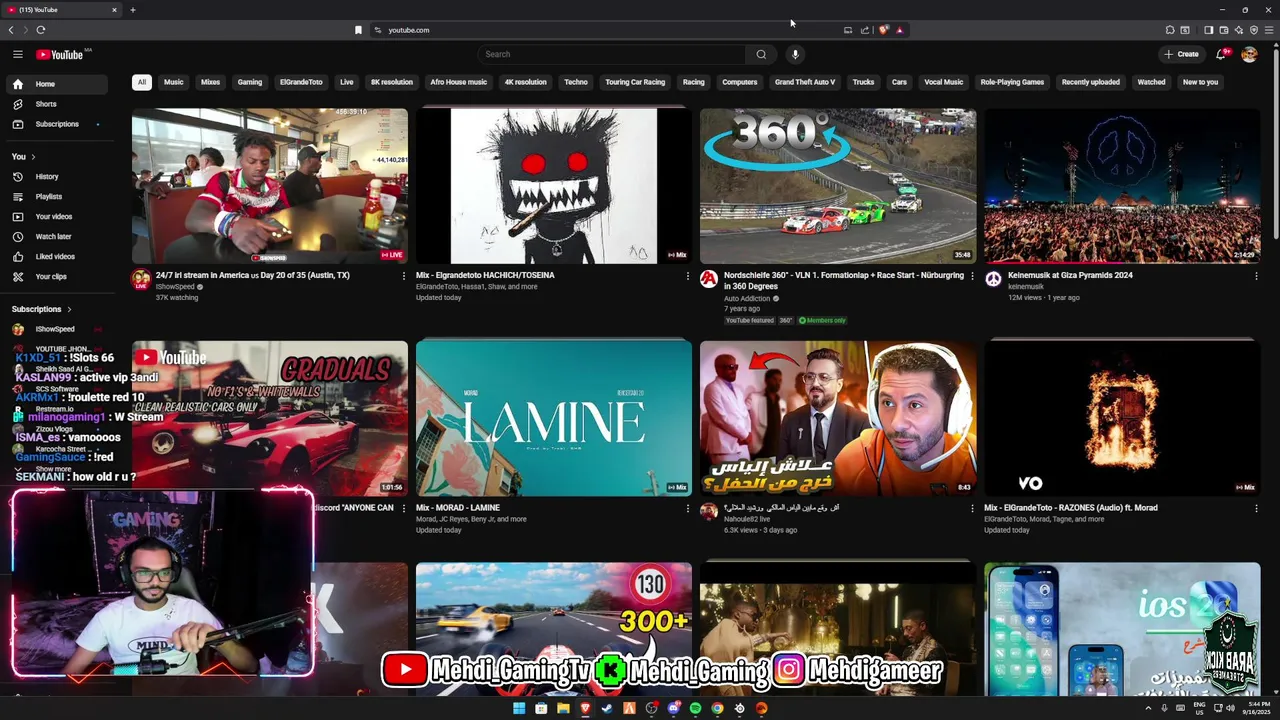Screen dimensions: 1280x720
Task: Click the Create button
Action: tap(1181, 54)
